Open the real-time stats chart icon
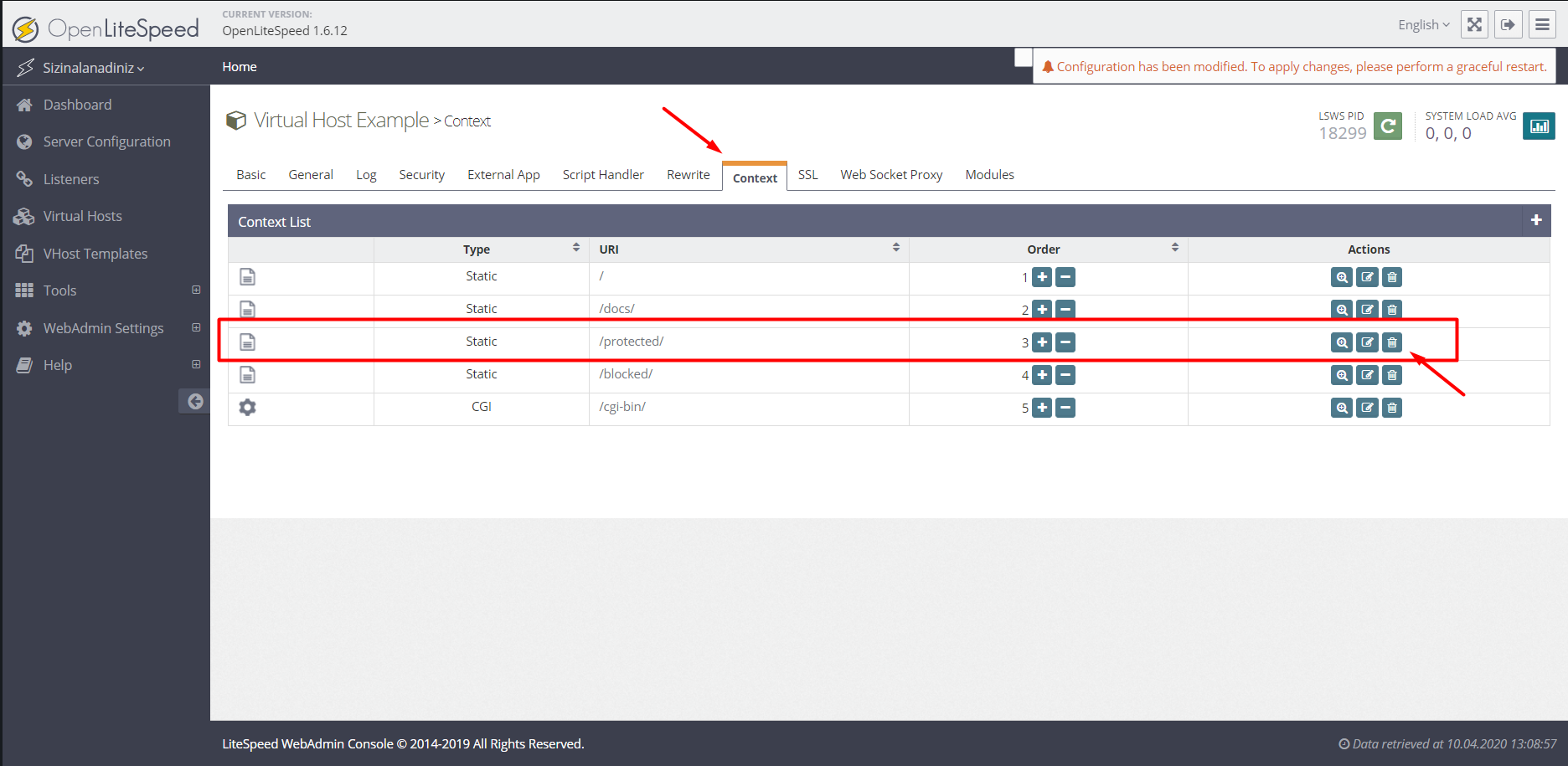The image size is (1568, 766). pos(1539,126)
